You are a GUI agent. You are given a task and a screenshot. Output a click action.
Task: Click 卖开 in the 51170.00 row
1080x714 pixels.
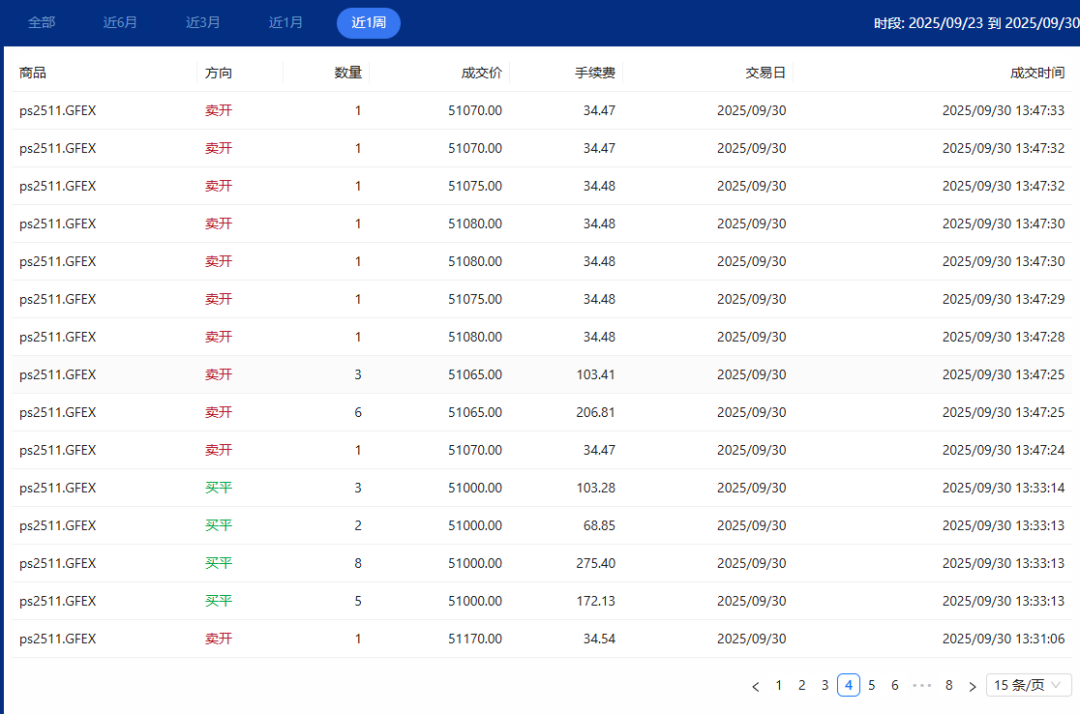click(x=218, y=639)
